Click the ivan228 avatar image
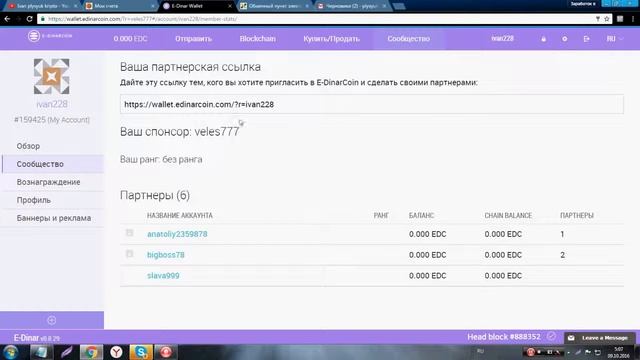 tap(51, 76)
